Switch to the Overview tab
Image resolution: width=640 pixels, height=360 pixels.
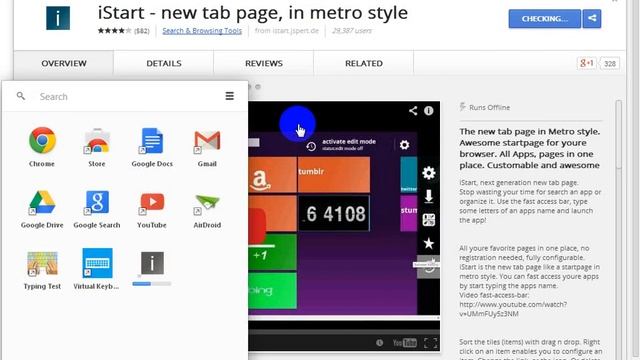point(64,63)
